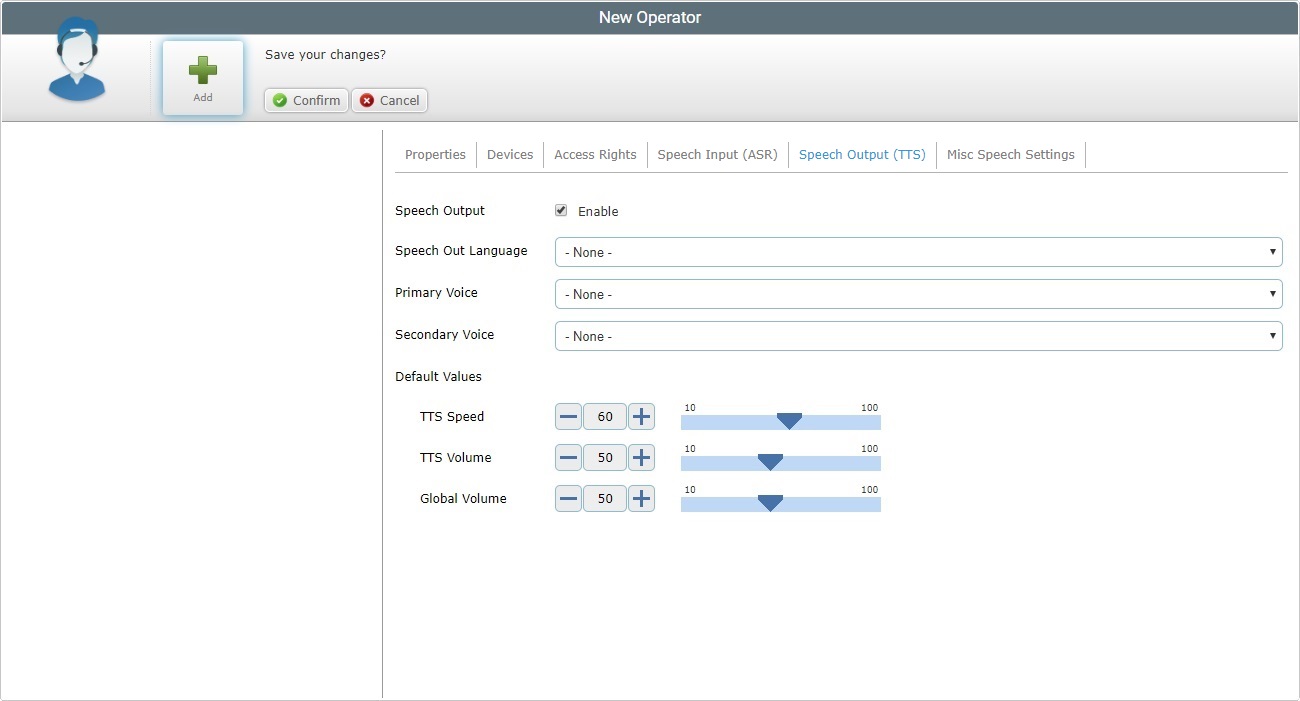Click the Global Volume slider handle
Image resolution: width=1300 pixels, height=701 pixels.
tap(770, 503)
